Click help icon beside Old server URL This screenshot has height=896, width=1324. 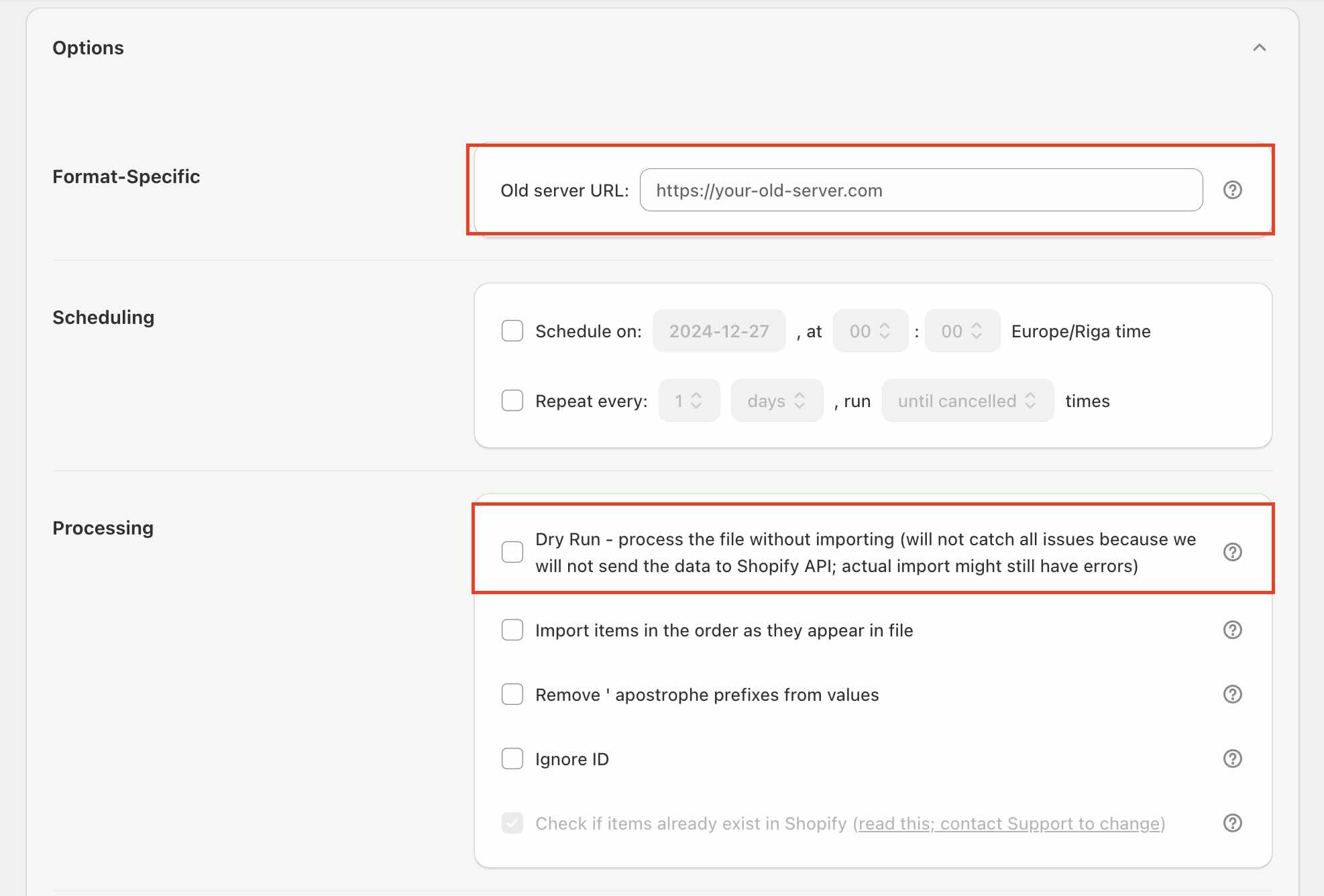(x=1232, y=190)
